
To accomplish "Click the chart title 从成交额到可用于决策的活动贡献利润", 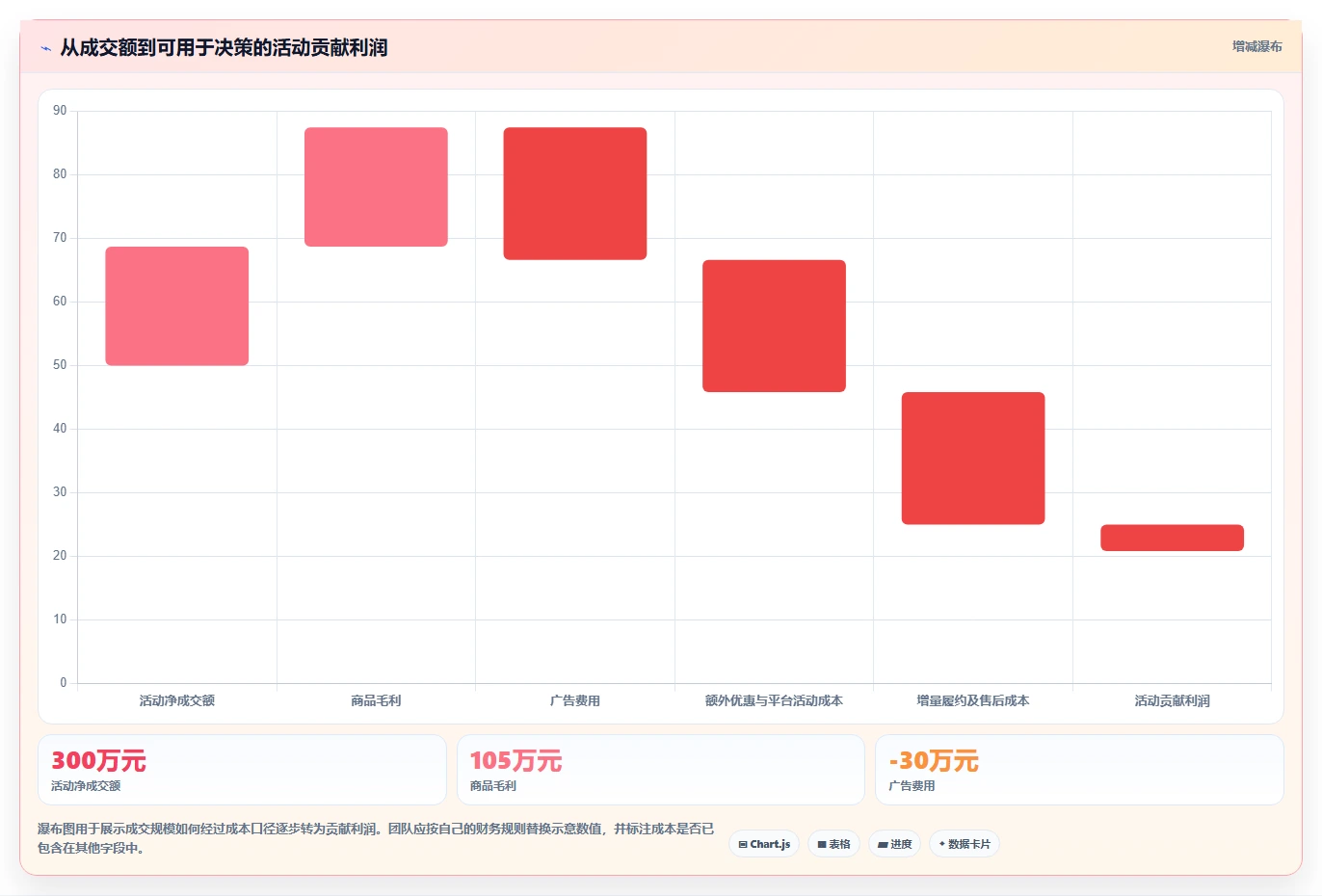I will 224,48.
